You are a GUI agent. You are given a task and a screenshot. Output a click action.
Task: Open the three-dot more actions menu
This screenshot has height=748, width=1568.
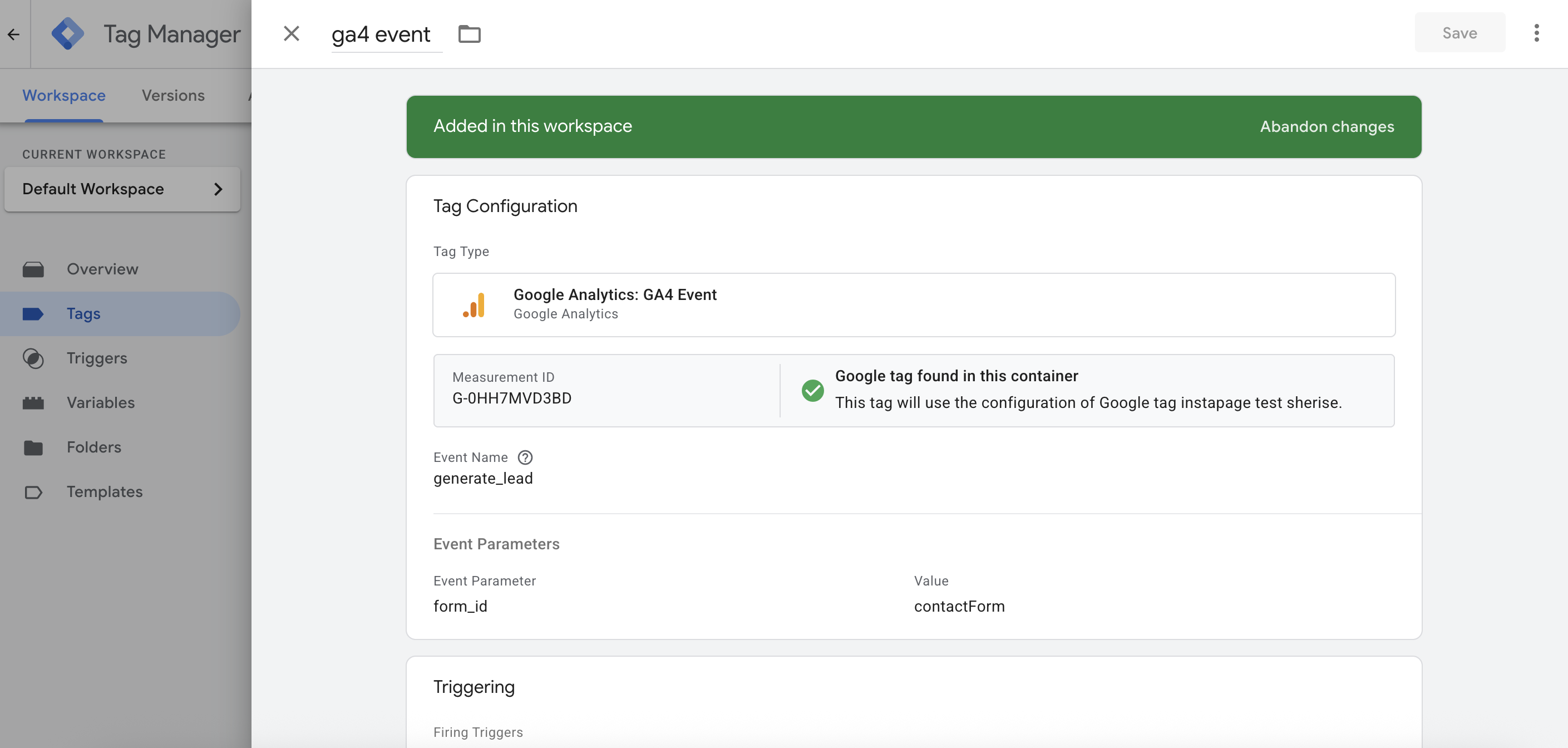1536,33
